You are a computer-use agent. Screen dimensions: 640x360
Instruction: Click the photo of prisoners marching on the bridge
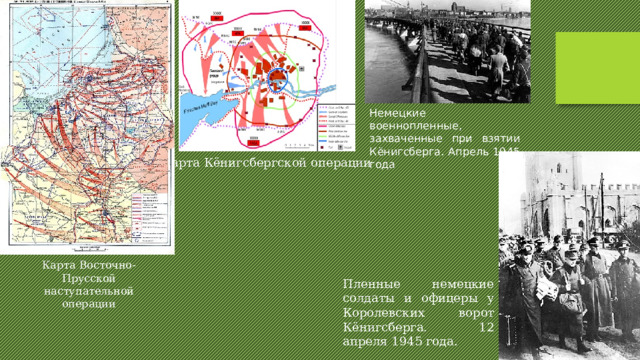click(x=447, y=51)
